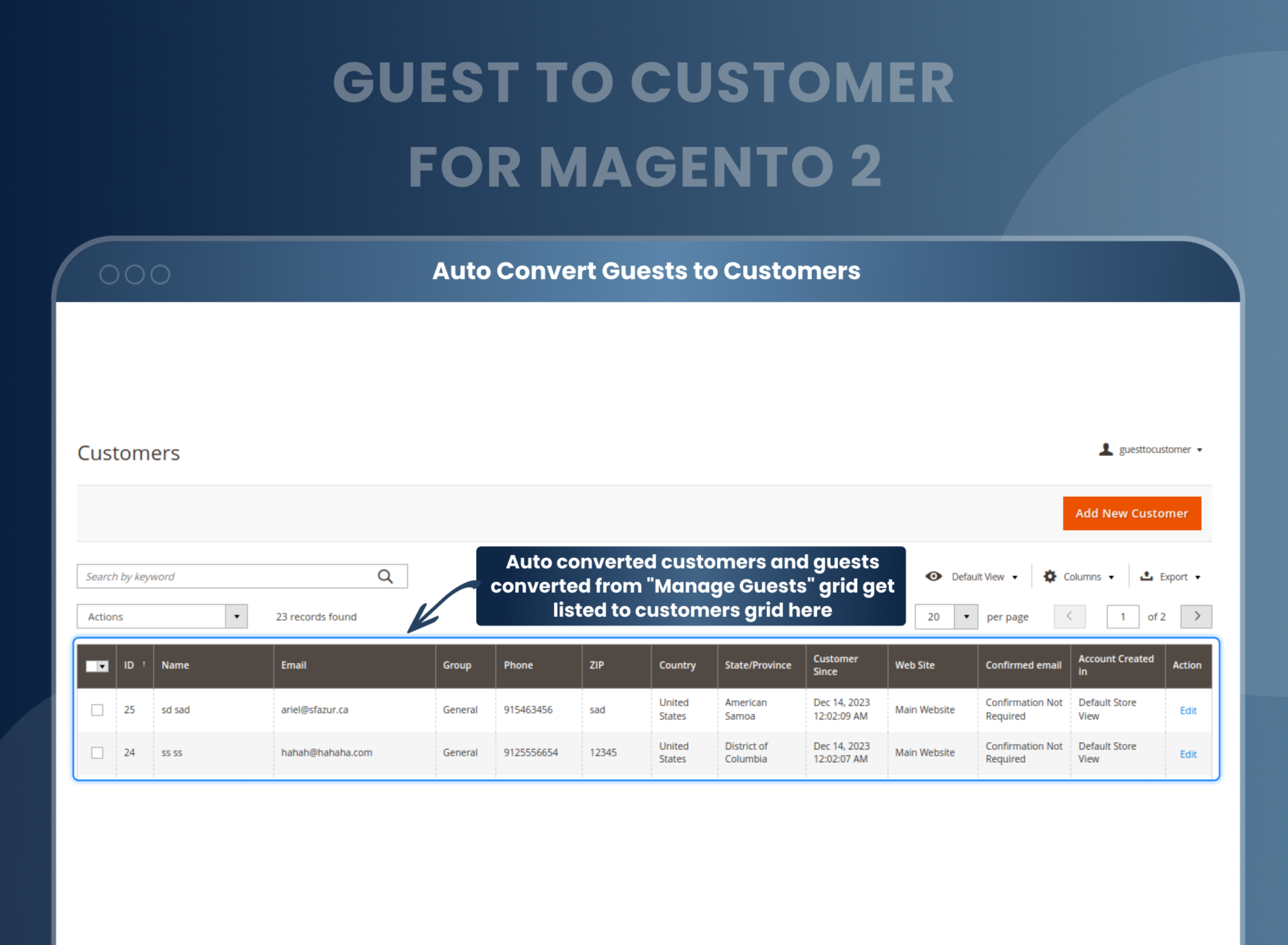Click the guesttocustomer user account icon
The image size is (1288, 945).
click(x=1106, y=450)
